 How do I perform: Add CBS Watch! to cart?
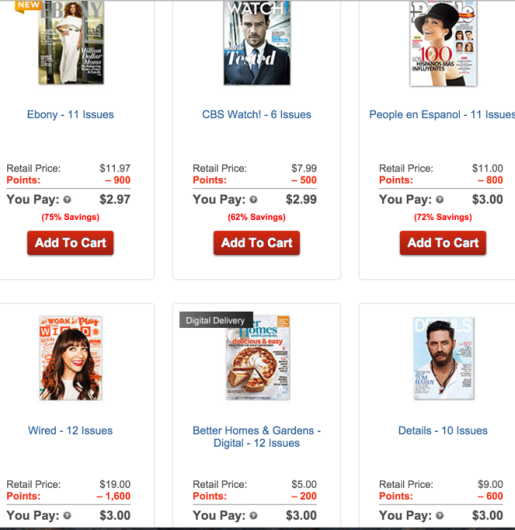(x=256, y=243)
